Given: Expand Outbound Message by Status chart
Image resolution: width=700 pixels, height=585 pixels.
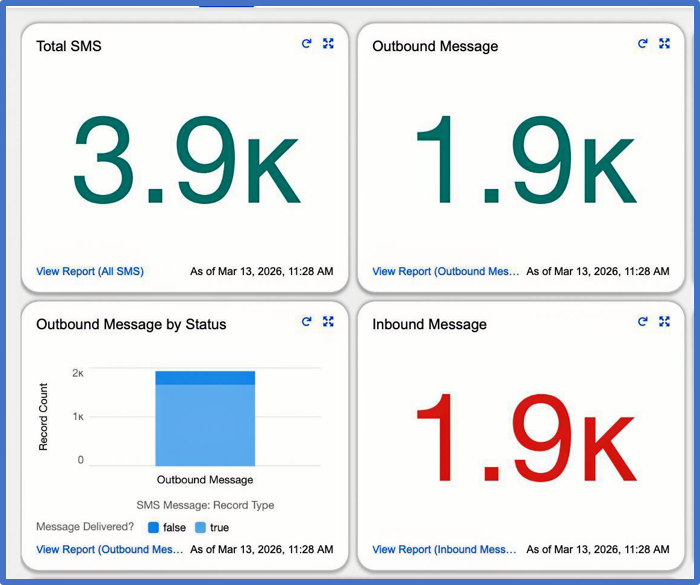Looking at the screenshot, I should click(x=328, y=322).
